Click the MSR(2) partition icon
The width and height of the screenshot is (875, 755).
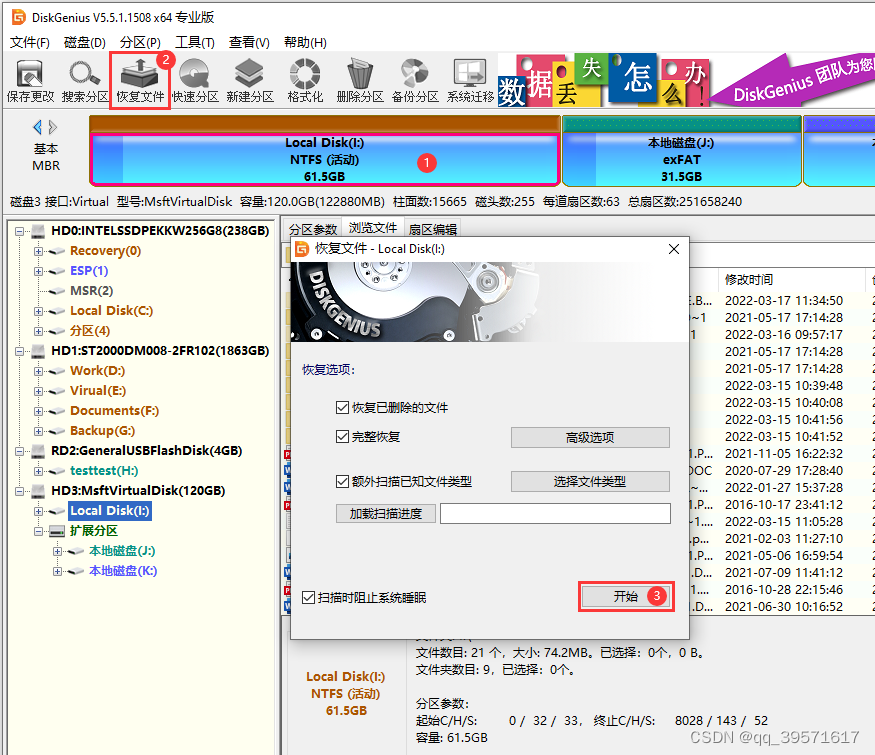click(x=57, y=291)
